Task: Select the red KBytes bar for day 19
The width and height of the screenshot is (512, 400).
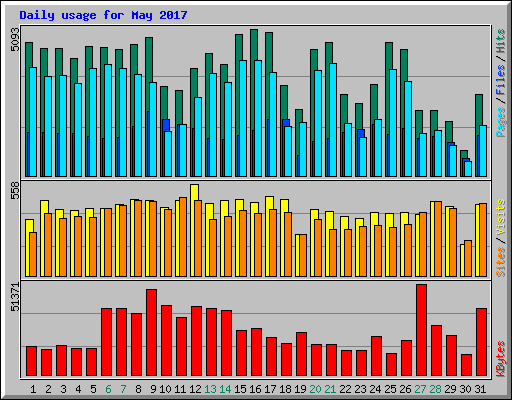Action: pos(301,354)
